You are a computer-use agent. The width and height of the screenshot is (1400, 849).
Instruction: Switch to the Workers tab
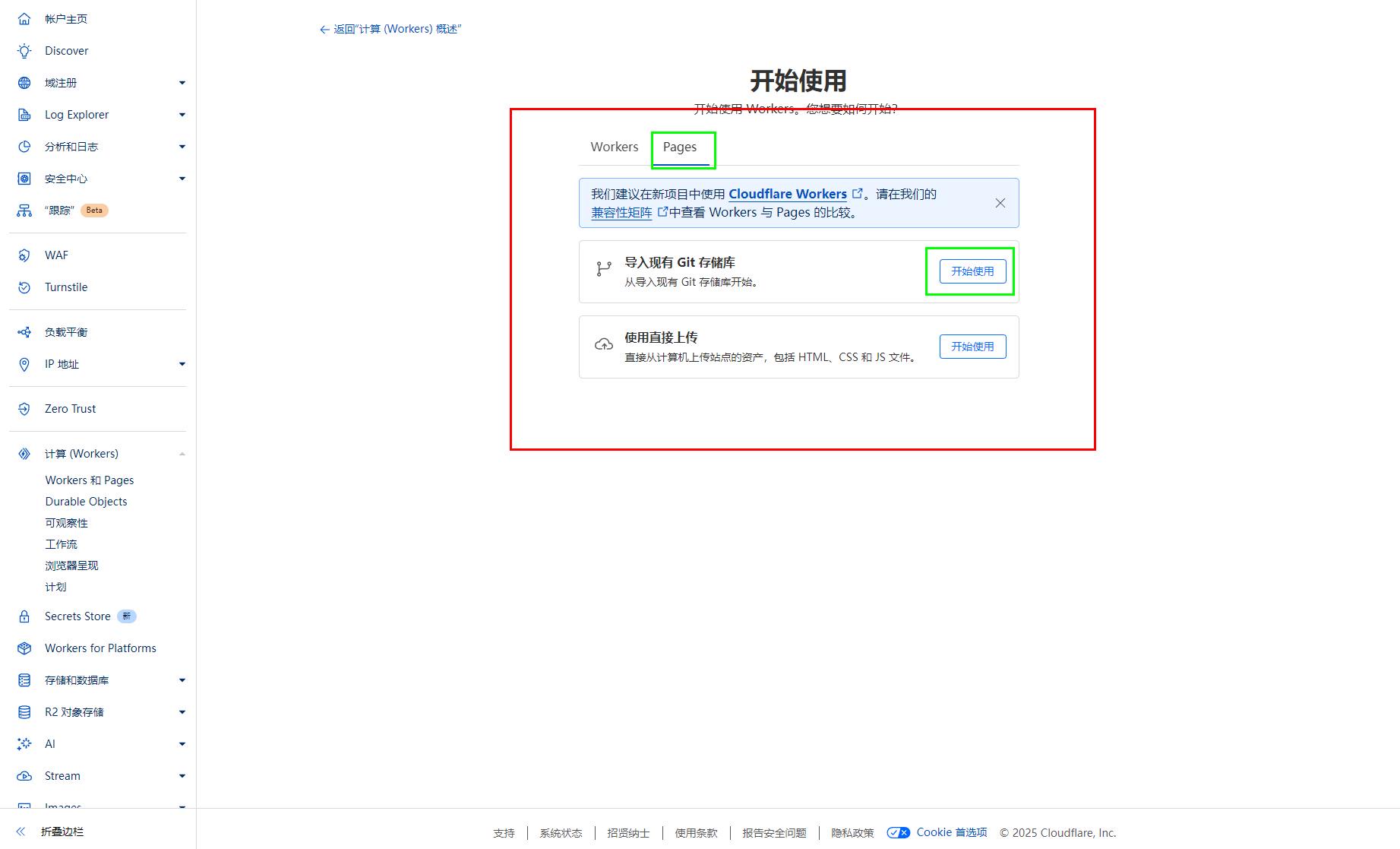pyautogui.click(x=614, y=147)
